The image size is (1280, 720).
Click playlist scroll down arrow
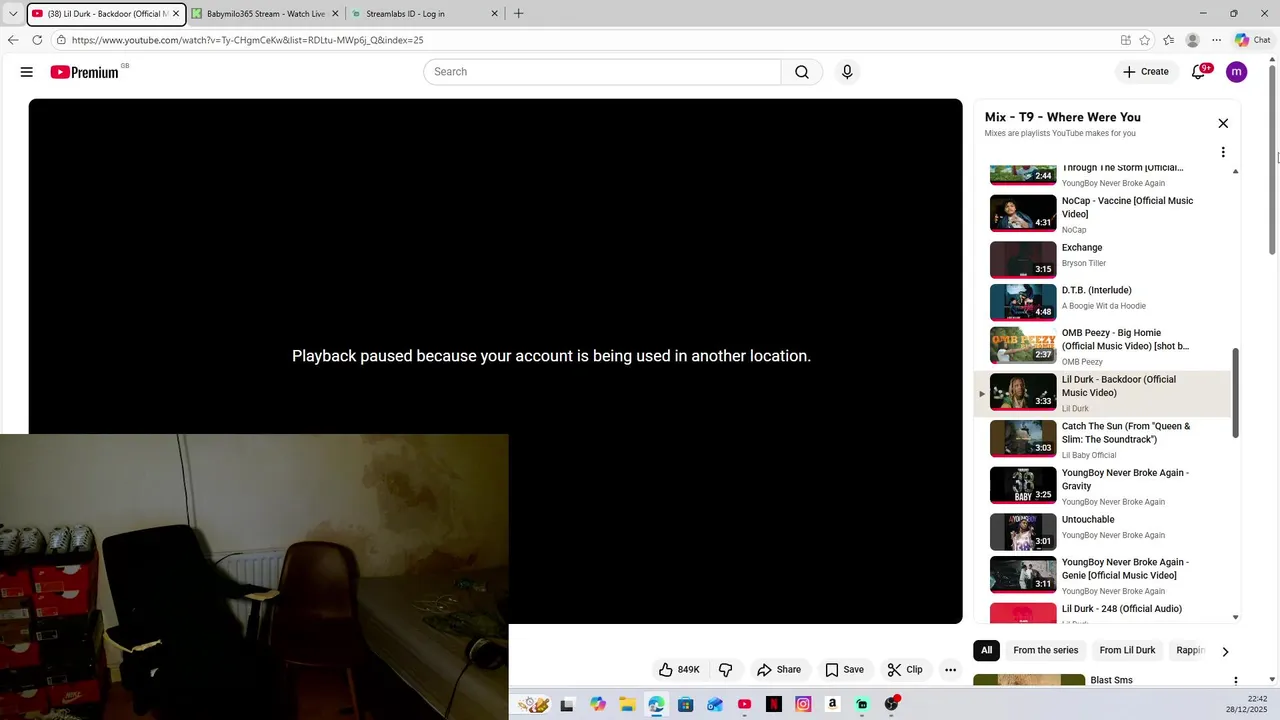pos(1236,618)
